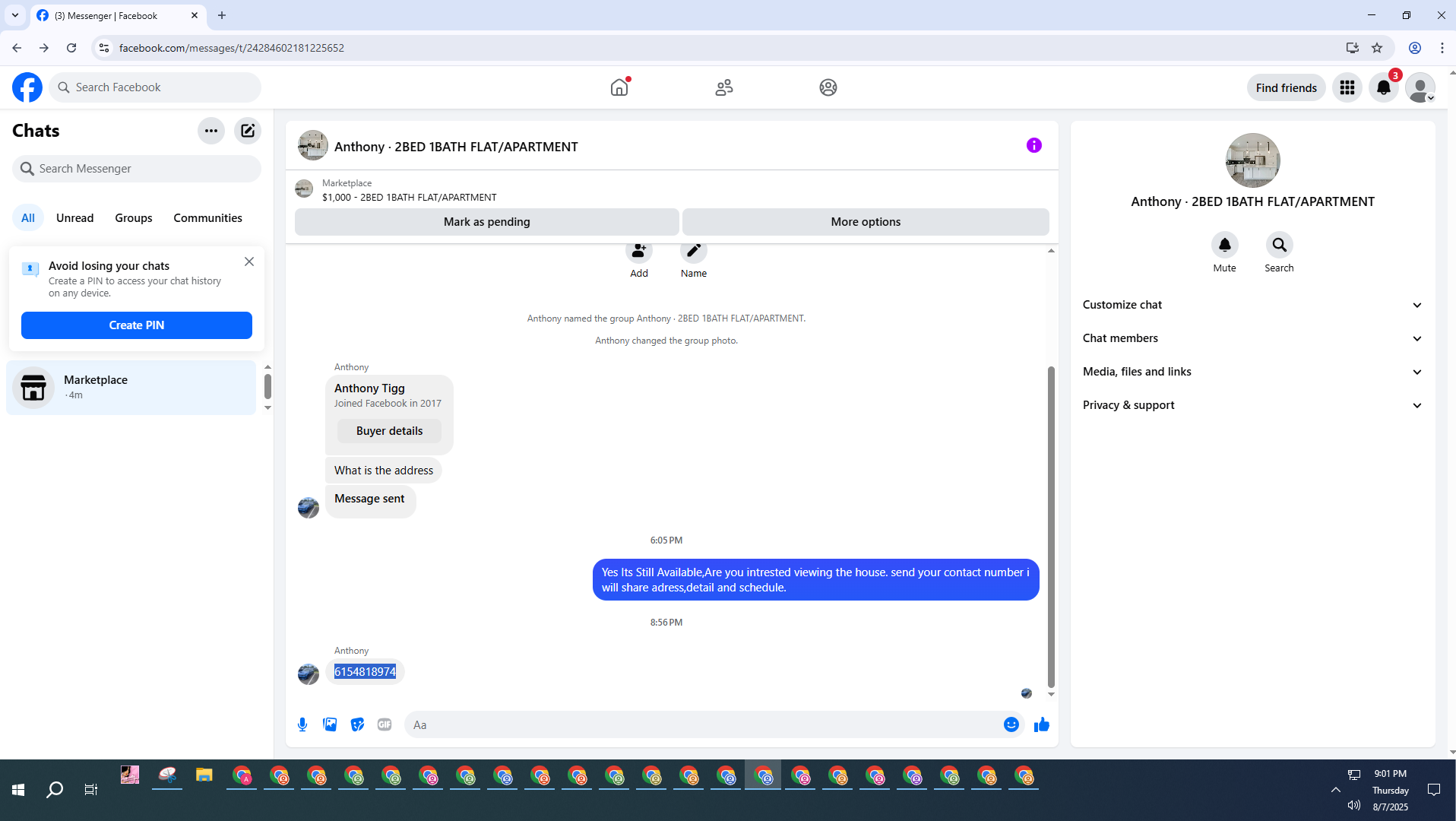The width and height of the screenshot is (1456, 821).
Task: Open the system volume control
Action: coord(1354,805)
